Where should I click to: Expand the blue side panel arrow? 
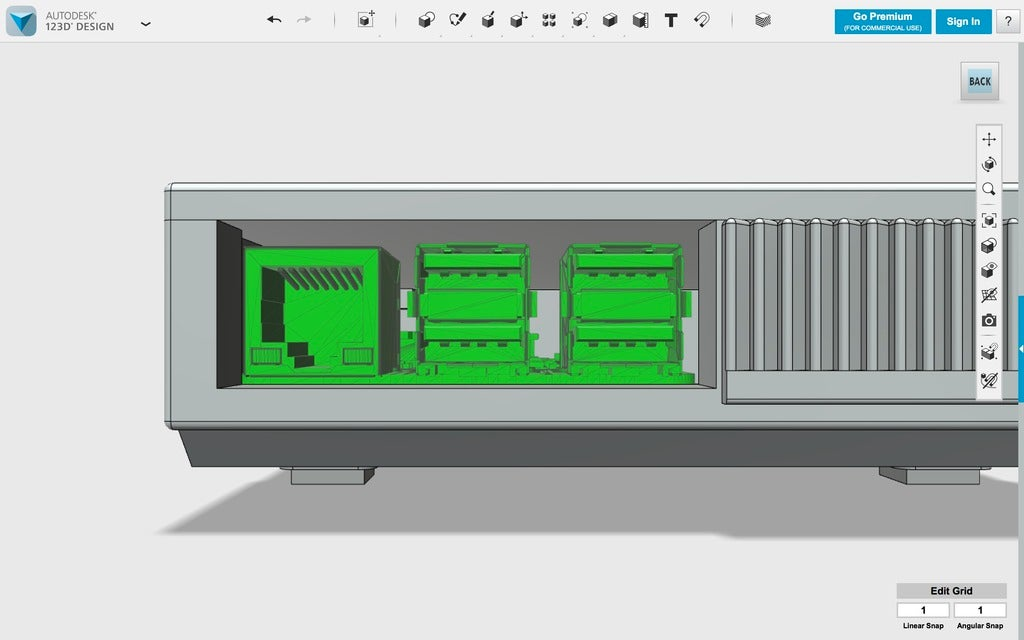pyautogui.click(x=1021, y=349)
